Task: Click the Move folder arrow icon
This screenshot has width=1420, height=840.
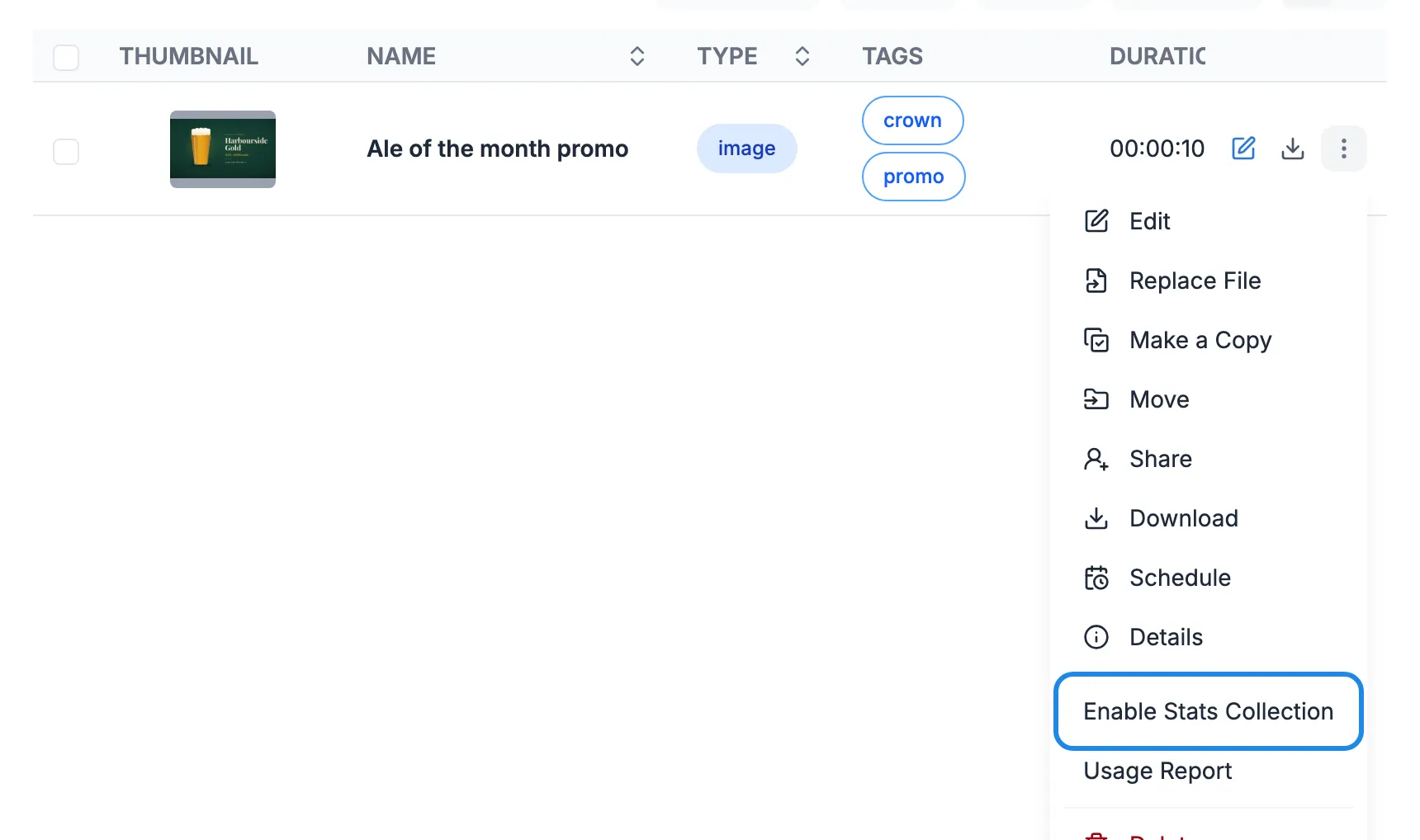Action: pos(1096,399)
